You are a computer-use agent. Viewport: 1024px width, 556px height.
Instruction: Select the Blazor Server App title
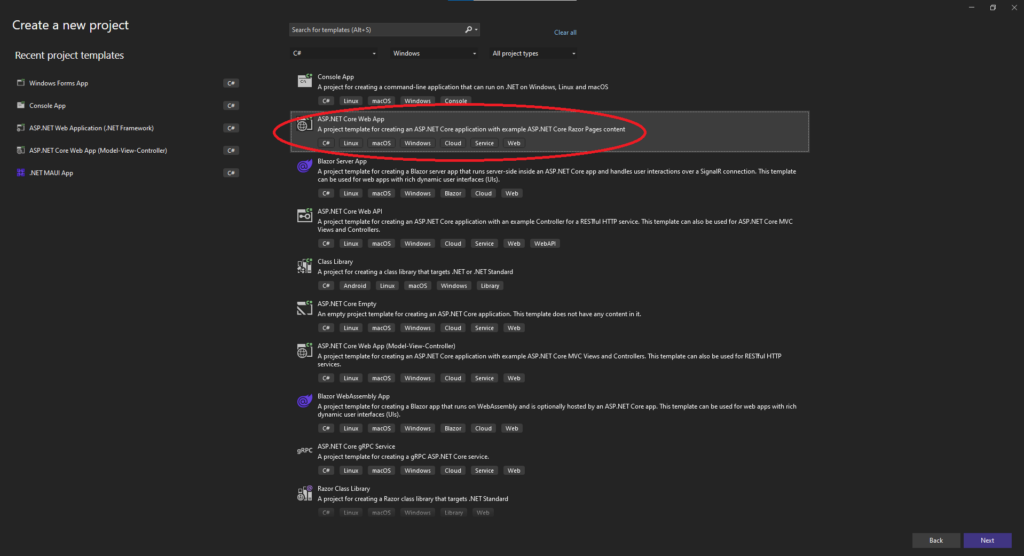pos(342,161)
